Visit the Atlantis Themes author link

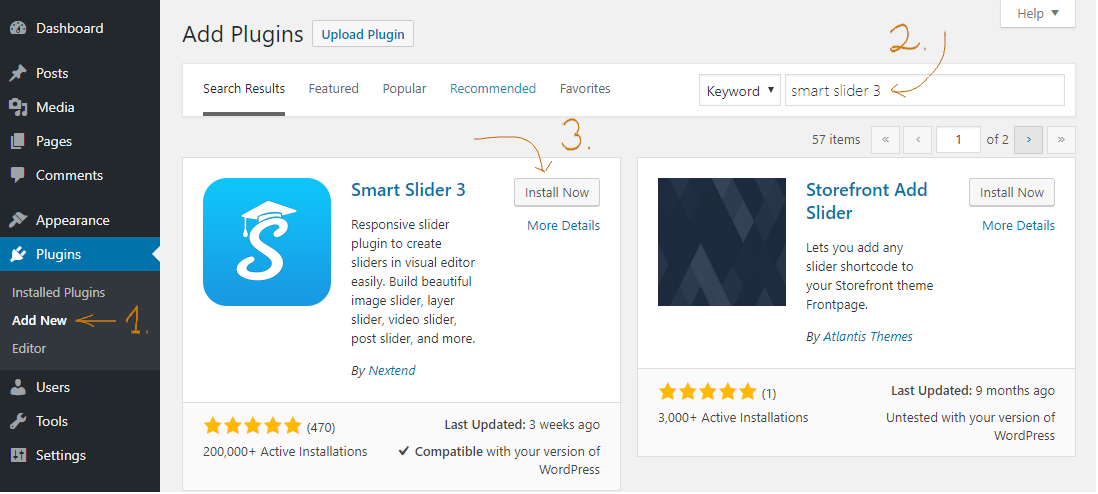click(868, 336)
